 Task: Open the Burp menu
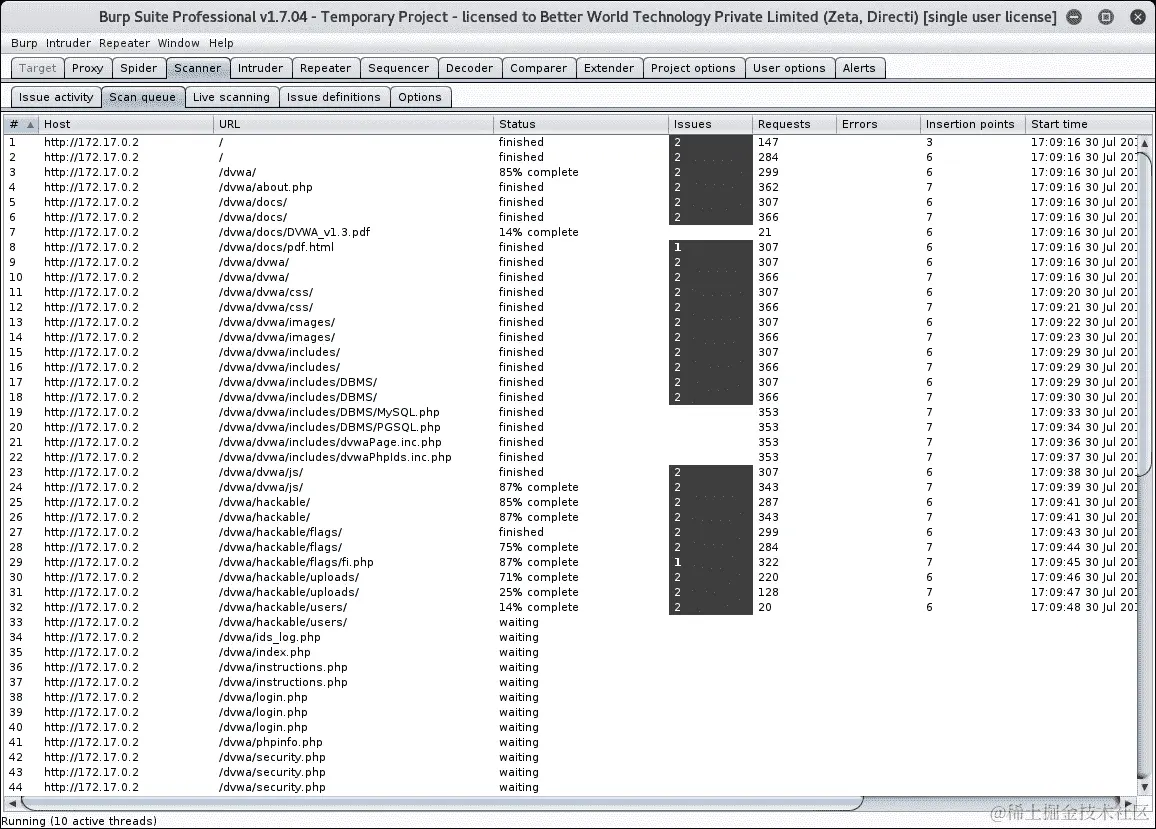(24, 44)
